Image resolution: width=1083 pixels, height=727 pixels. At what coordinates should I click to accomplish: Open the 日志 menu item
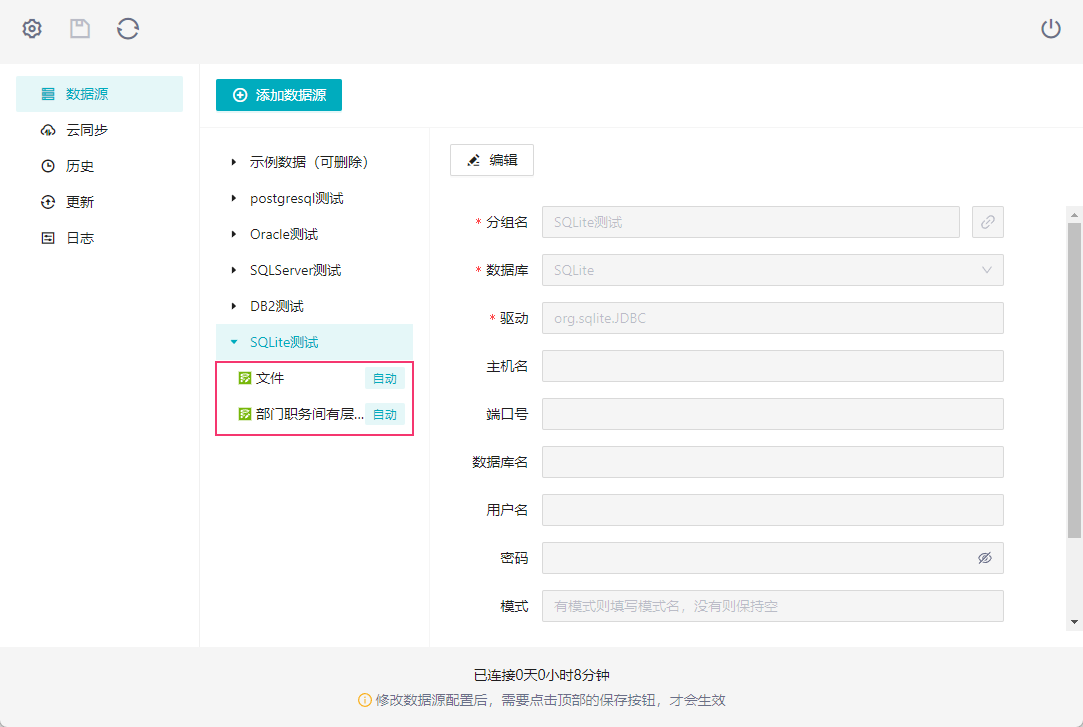click(99, 238)
